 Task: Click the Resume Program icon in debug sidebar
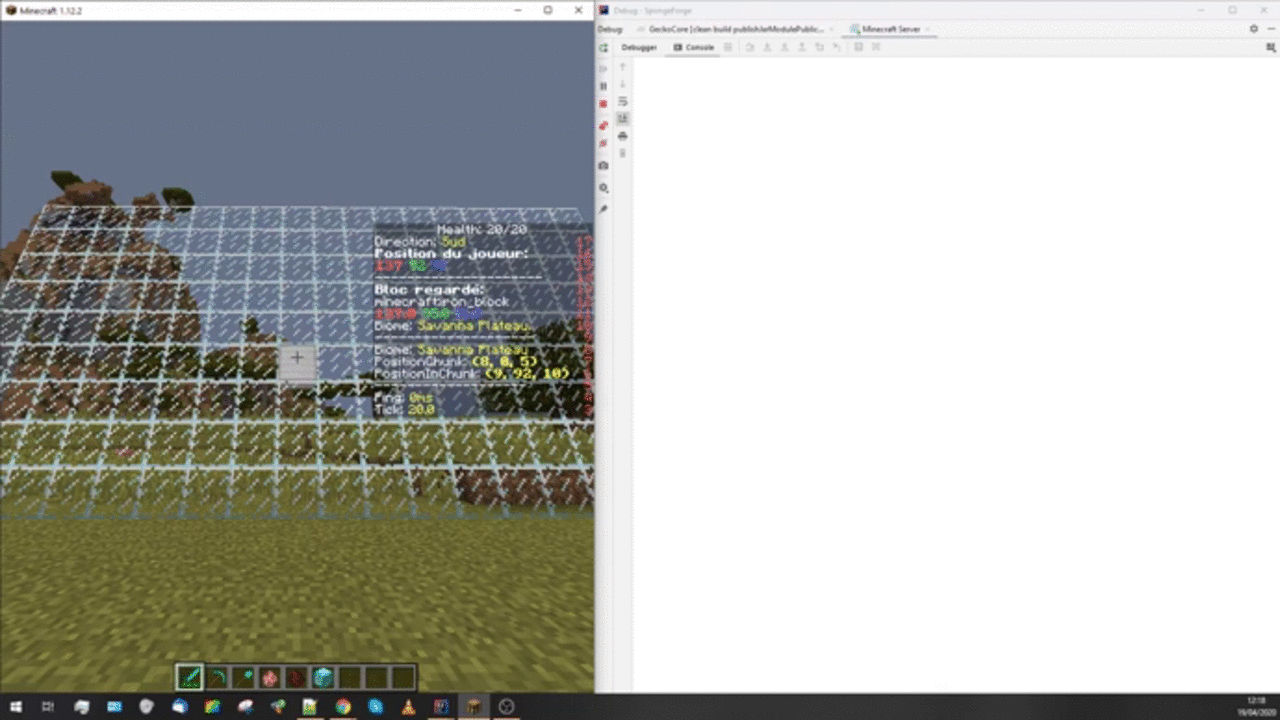pos(603,68)
